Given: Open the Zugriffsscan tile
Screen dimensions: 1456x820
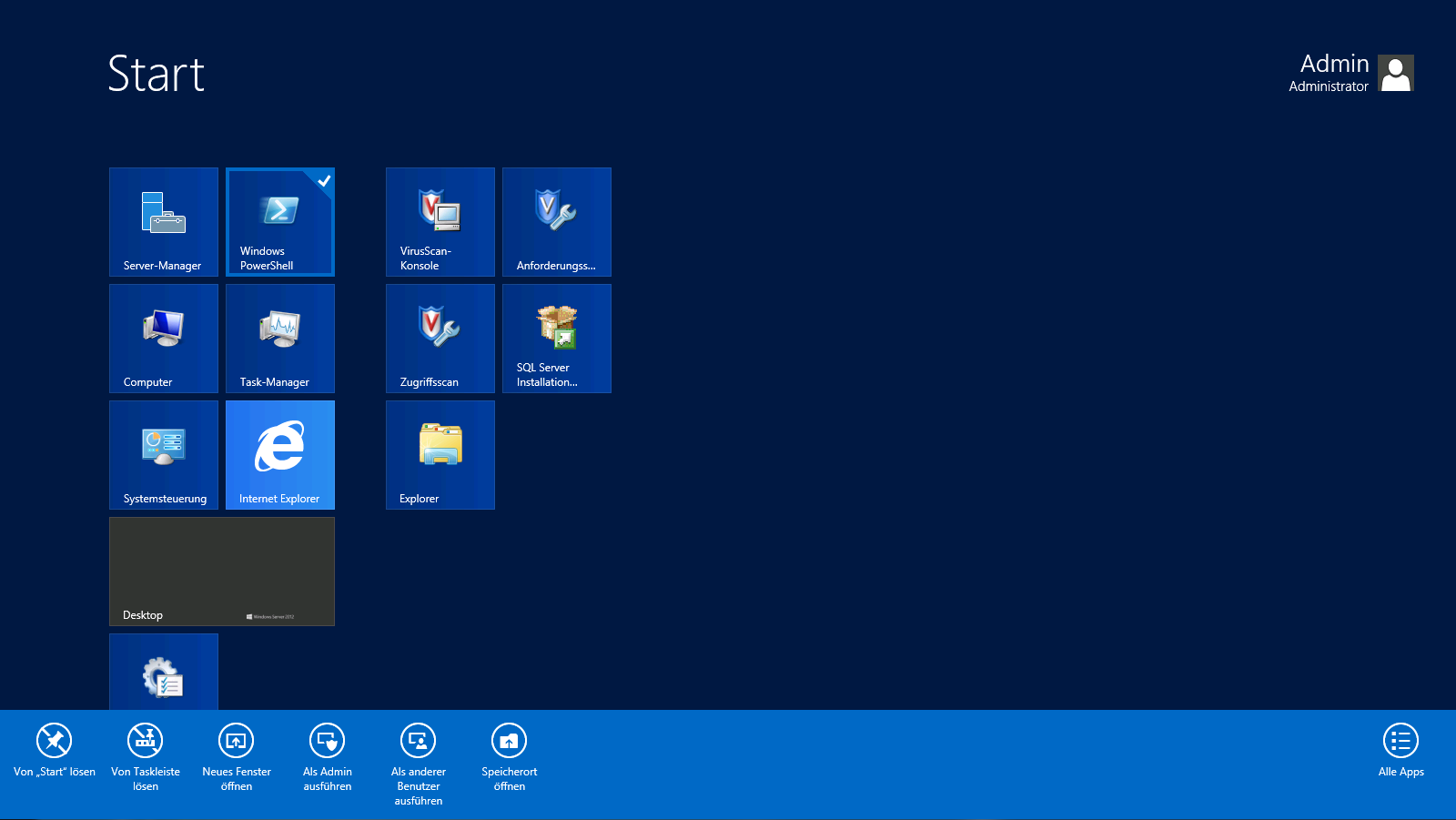Looking at the screenshot, I should click(440, 339).
